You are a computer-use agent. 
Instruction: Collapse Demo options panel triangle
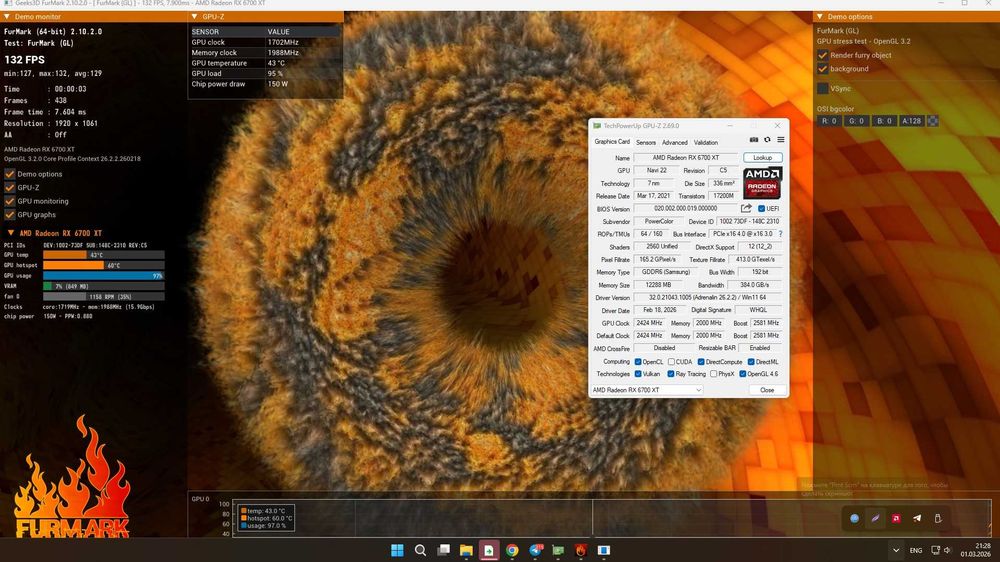click(x=820, y=17)
